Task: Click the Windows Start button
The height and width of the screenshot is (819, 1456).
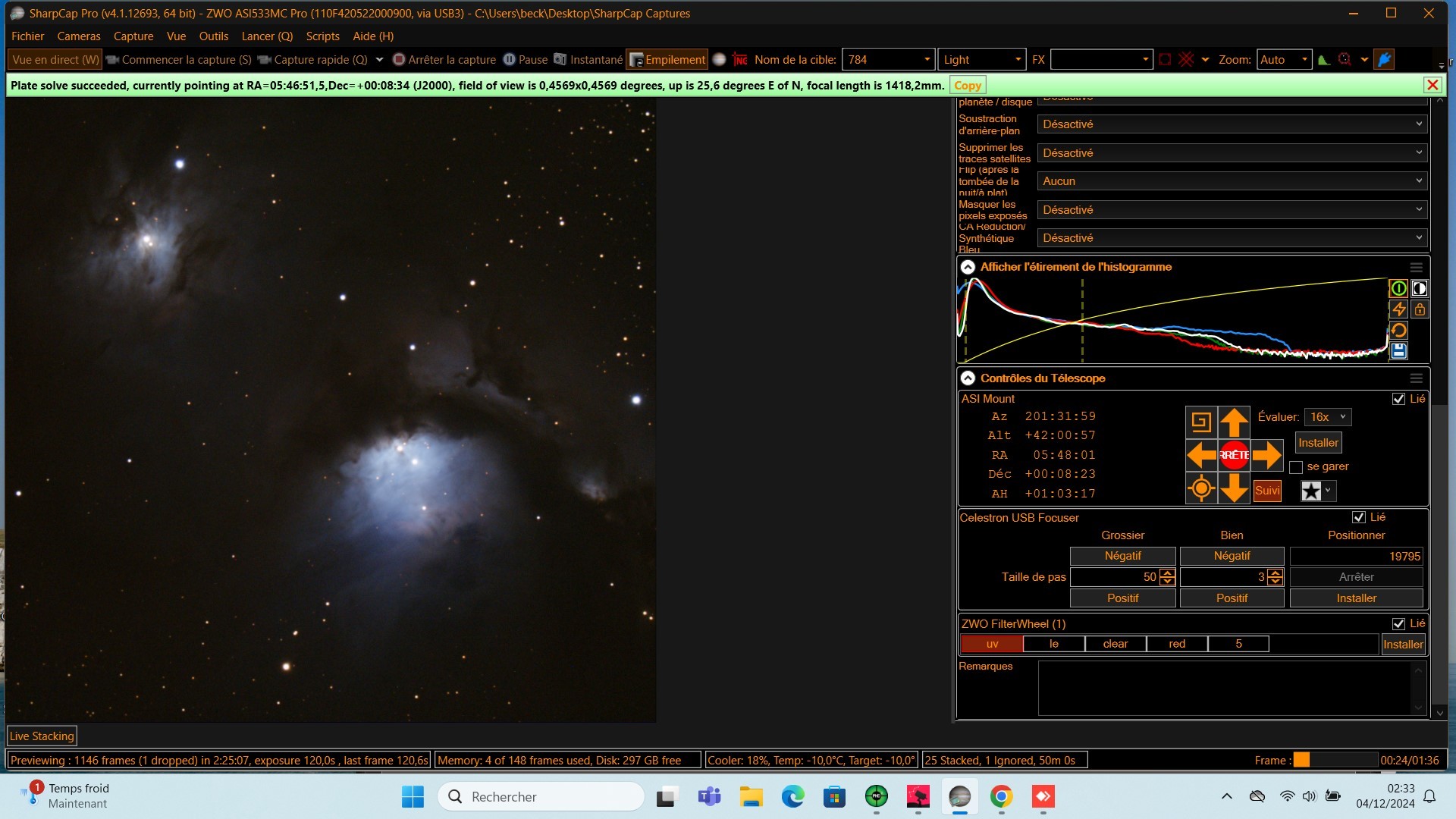Action: (413, 797)
